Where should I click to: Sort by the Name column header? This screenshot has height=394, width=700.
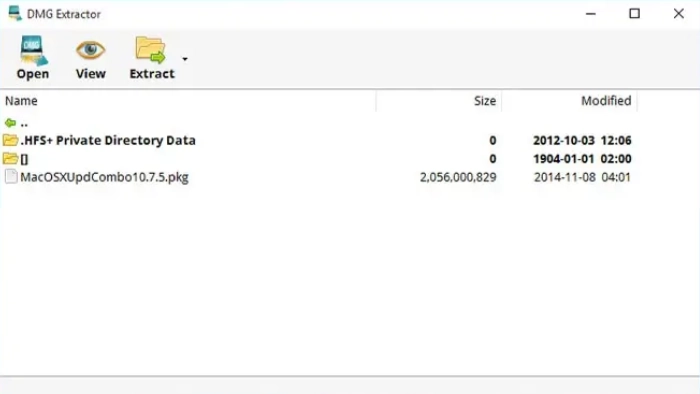[x=188, y=101]
